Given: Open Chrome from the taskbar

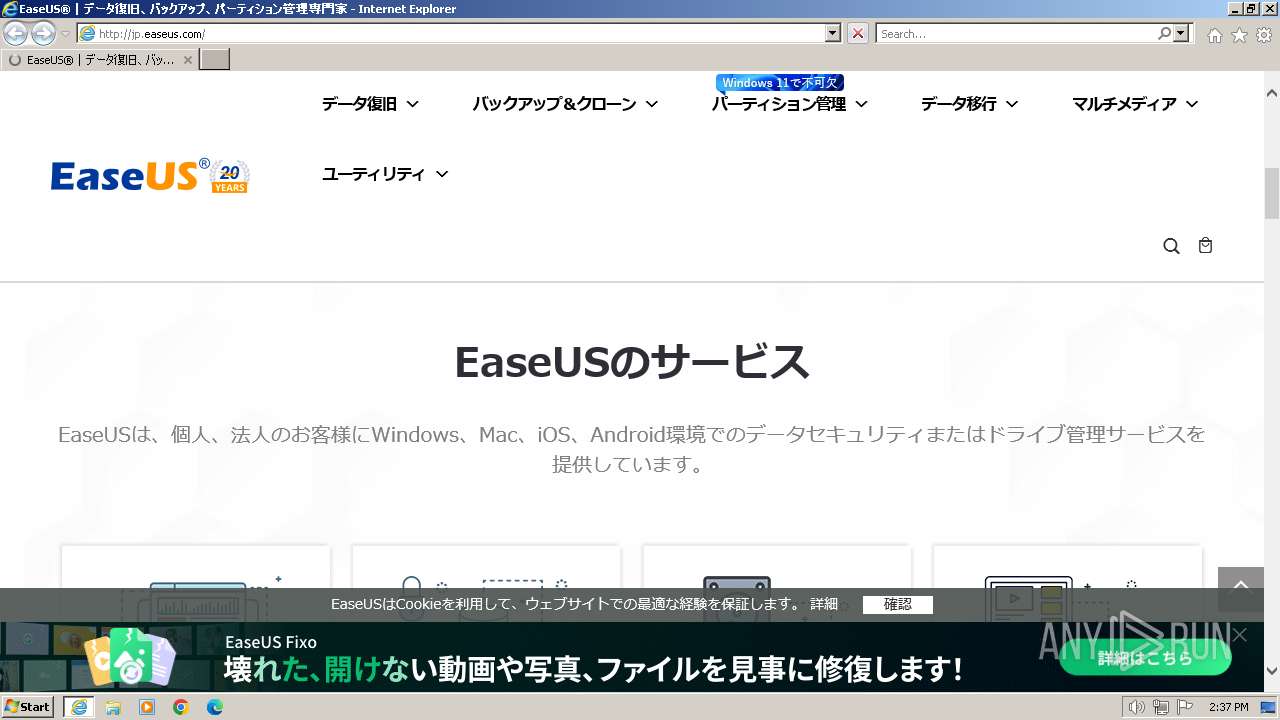Looking at the screenshot, I should pyautogui.click(x=181, y=707).
